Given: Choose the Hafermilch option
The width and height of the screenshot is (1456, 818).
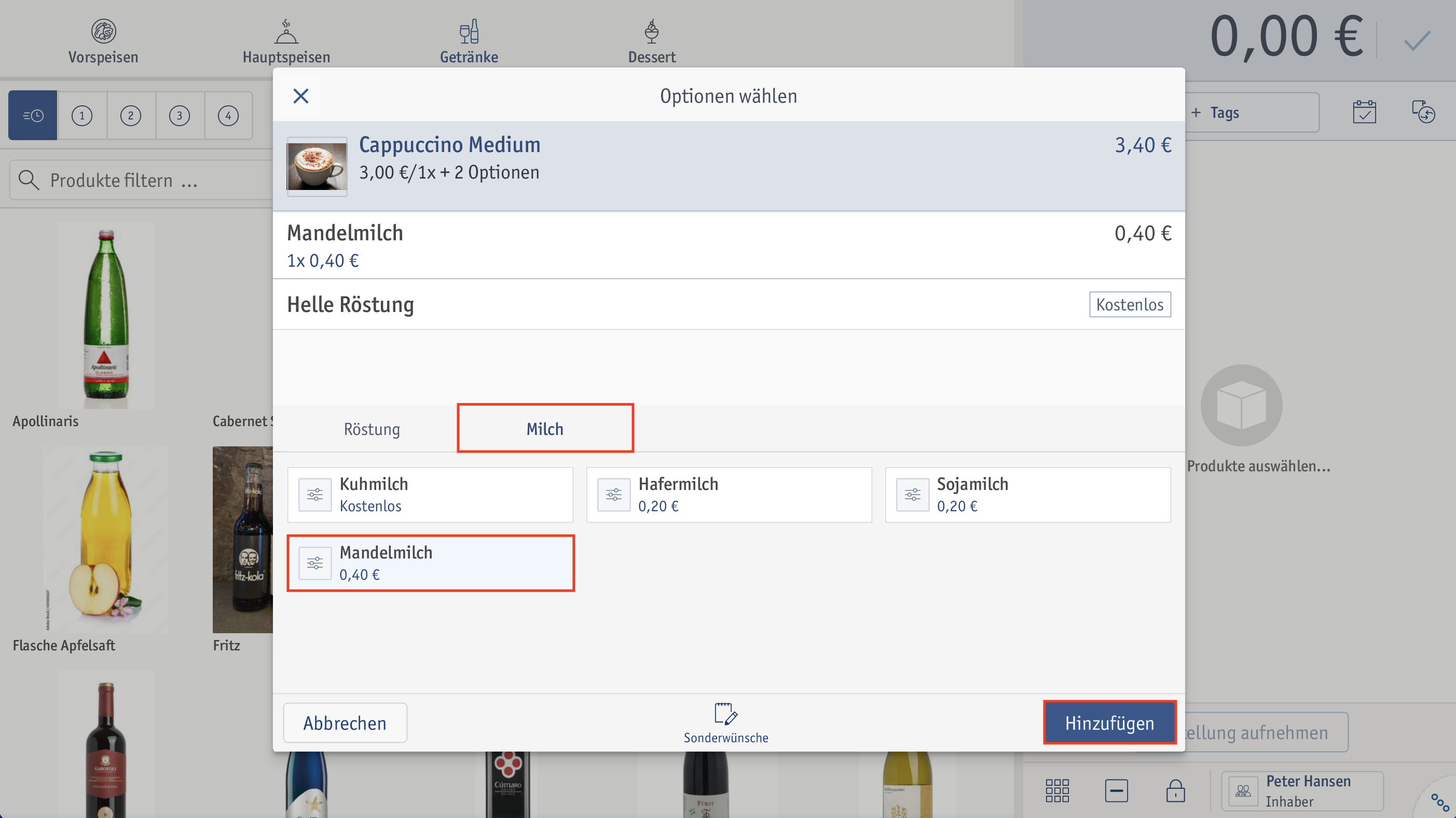Looking at the screenshot, I should click(x=729, y=495).
